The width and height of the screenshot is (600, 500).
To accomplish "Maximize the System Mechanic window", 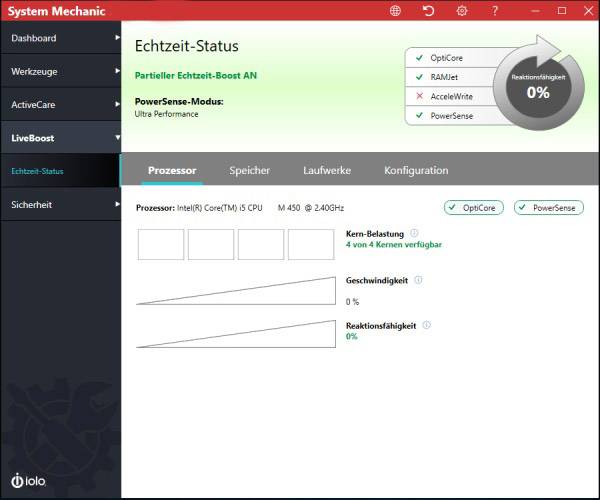I will (562, 11).
